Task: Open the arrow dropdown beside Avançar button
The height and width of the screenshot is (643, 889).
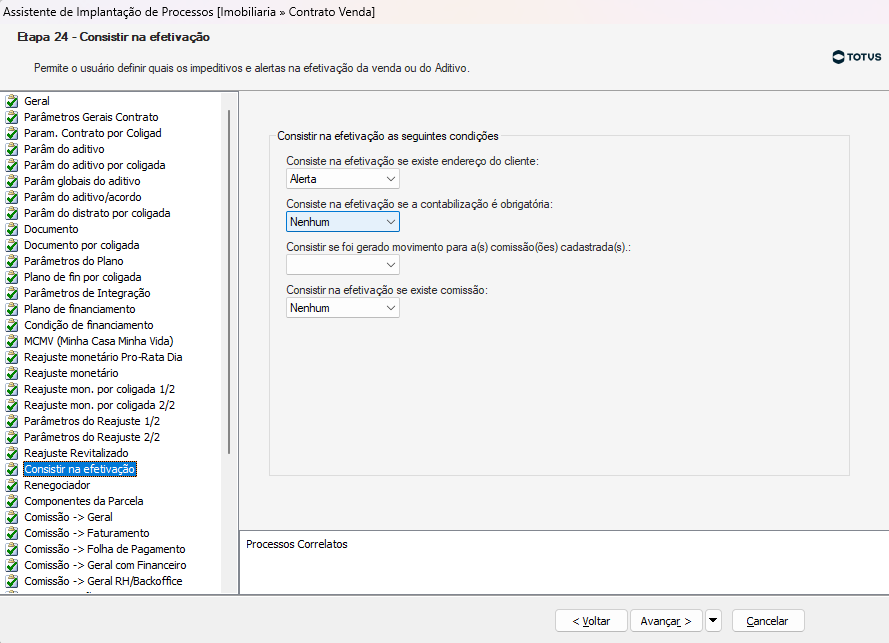Action: [713, 620]
